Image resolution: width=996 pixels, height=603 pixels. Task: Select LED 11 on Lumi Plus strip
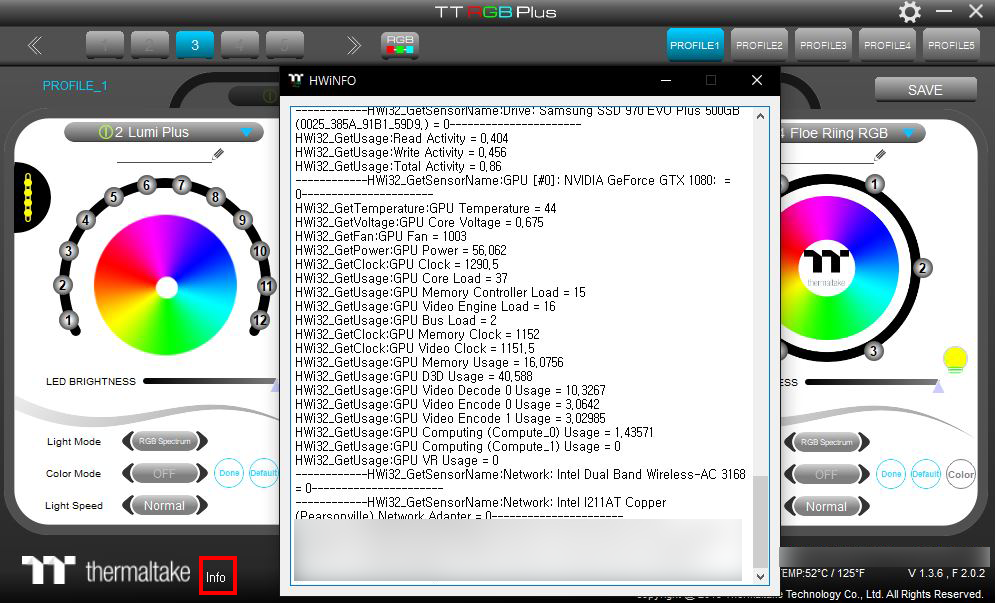[266, 286]
